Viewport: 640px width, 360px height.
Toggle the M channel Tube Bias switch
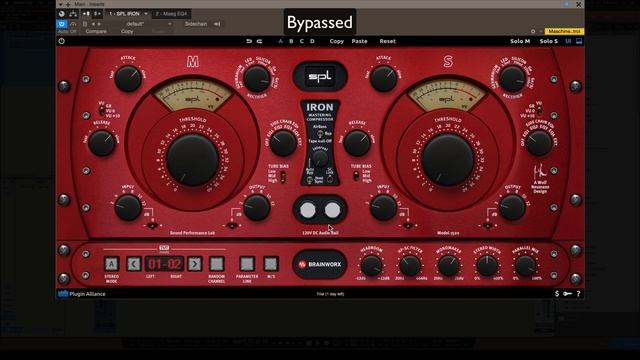coord(283,177)
